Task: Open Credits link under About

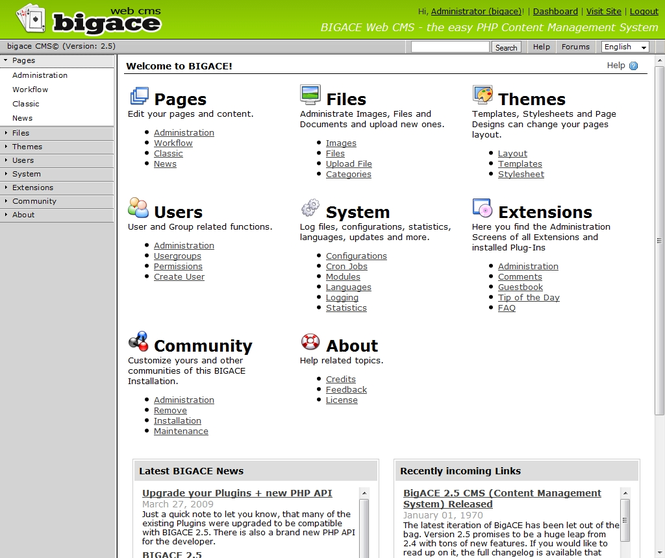Action: [x=341, y=379]
